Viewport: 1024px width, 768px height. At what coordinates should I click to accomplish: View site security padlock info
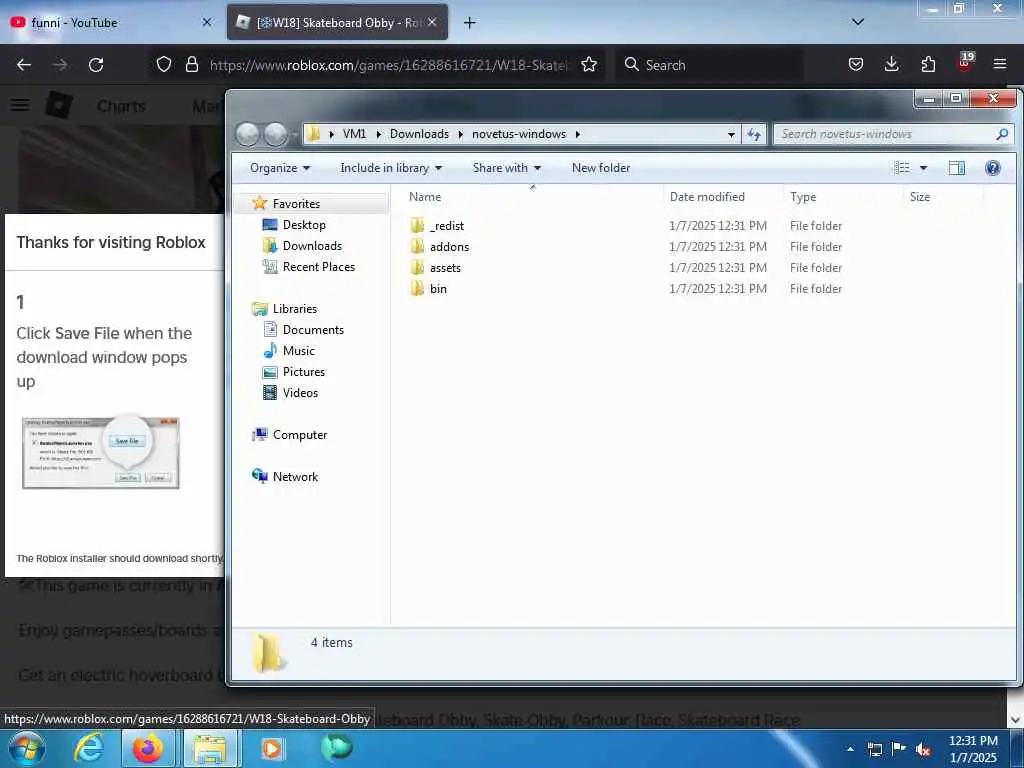(191, 65)
